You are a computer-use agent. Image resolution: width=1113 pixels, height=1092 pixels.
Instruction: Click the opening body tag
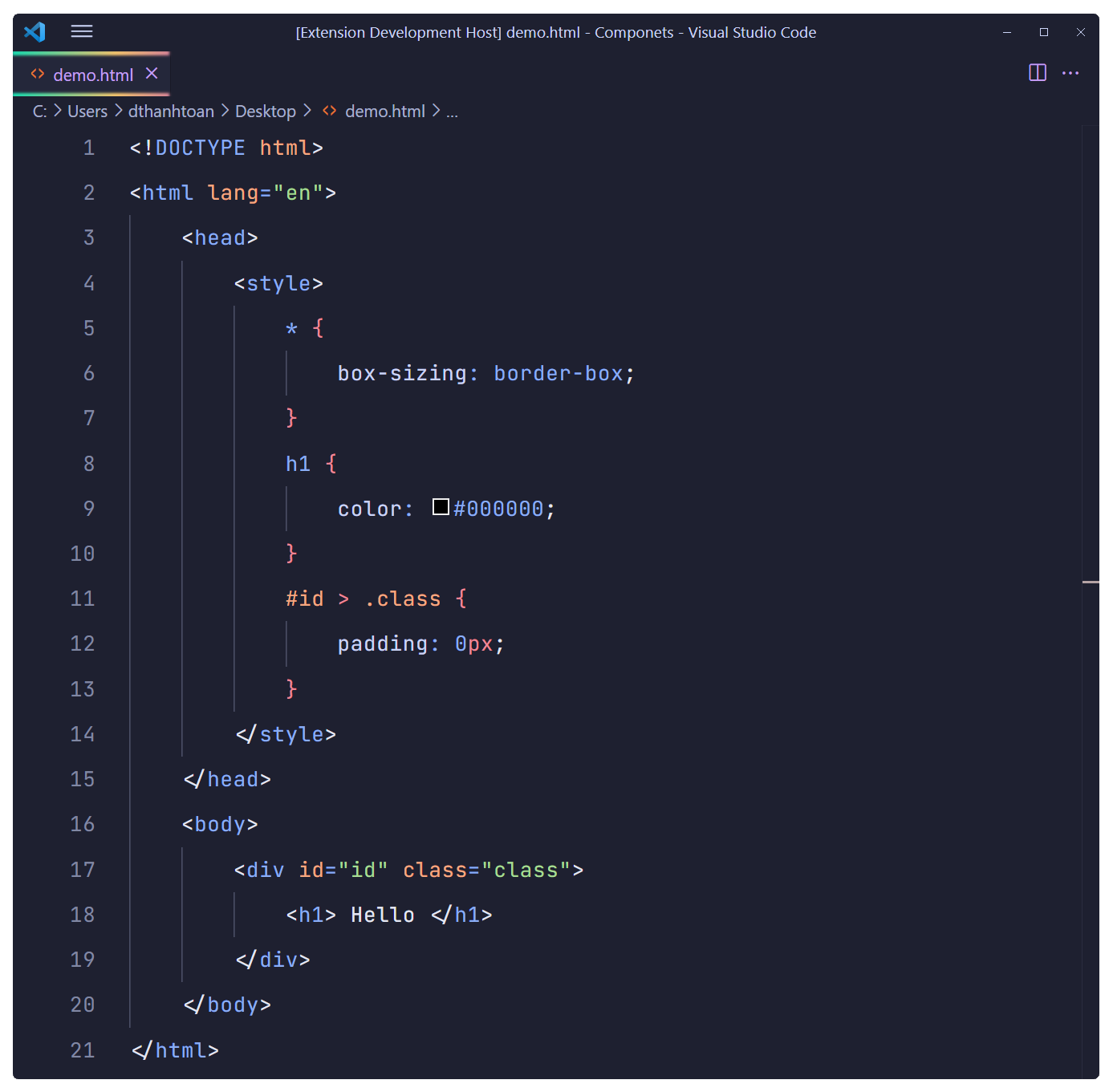[220, 825]
